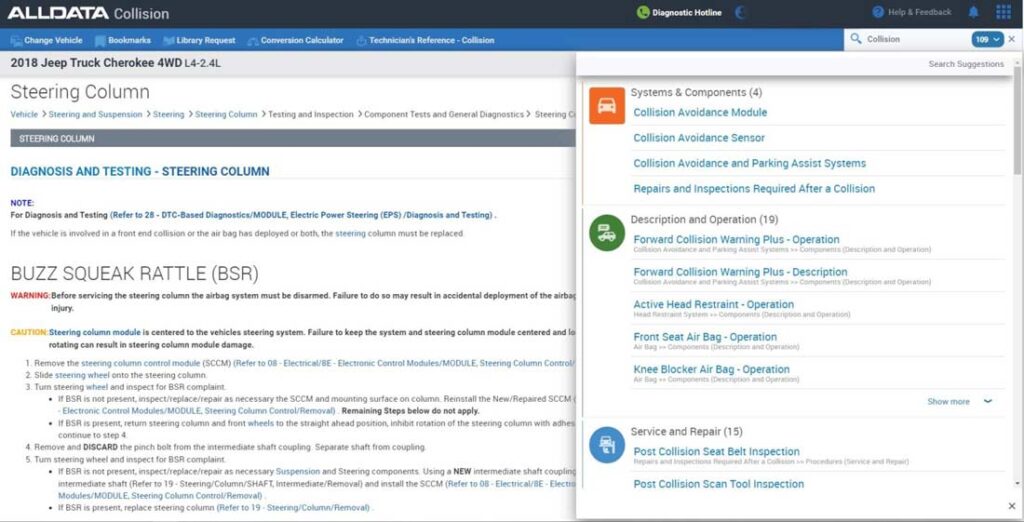
Task: Click the Diagnostic Hotline phone icon
Action: coord(643,13)
